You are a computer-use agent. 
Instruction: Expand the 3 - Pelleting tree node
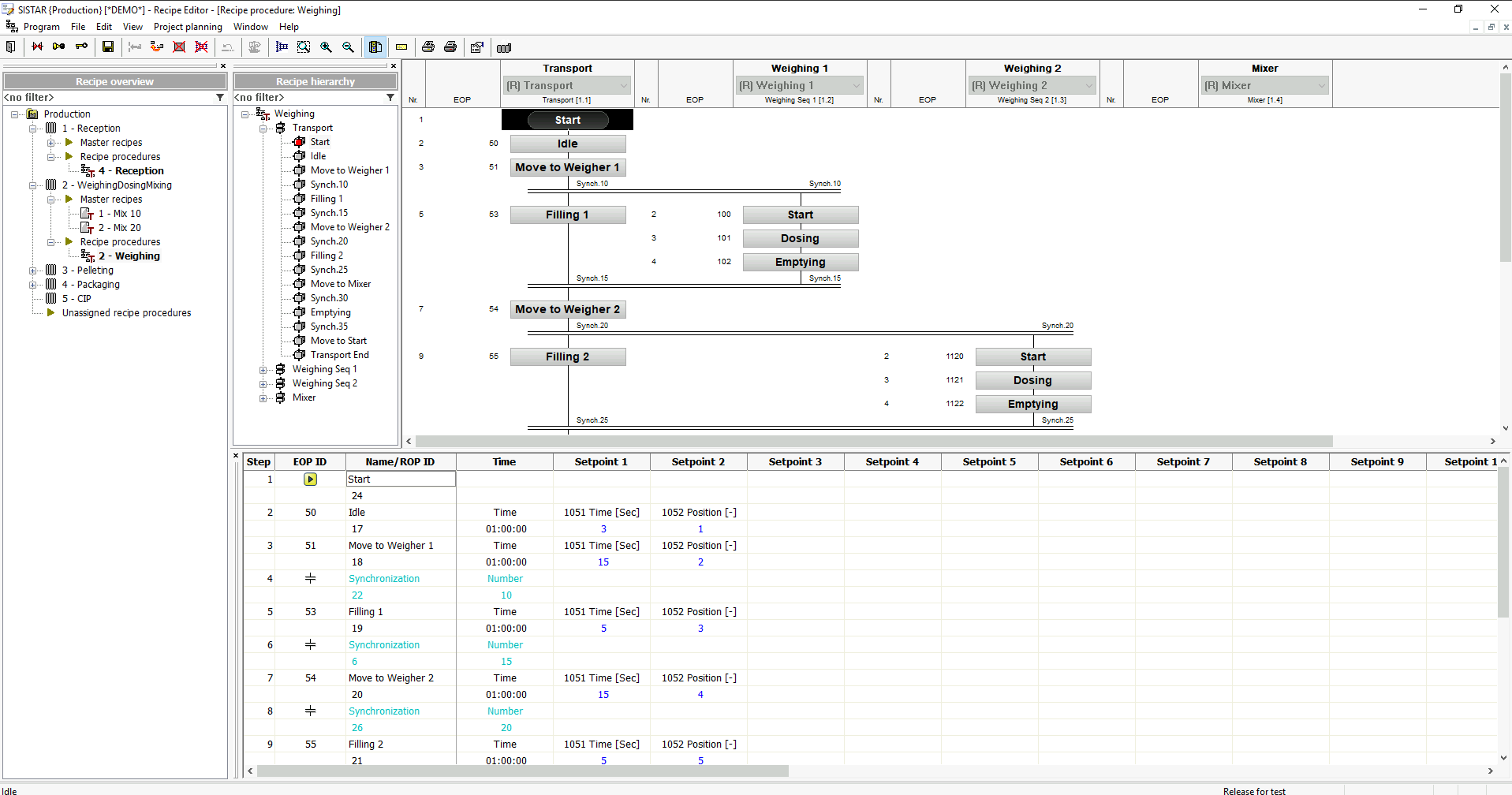[x=33, y=271]
